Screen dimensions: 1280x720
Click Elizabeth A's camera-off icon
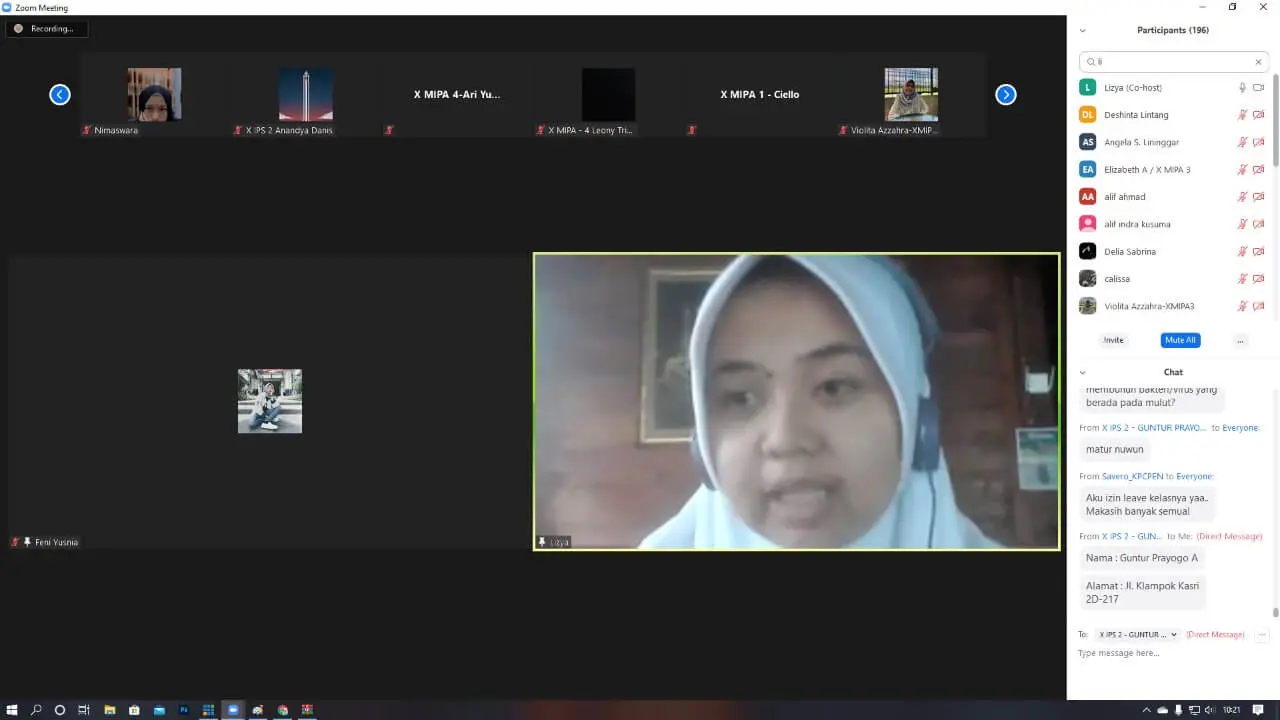pos(1259,170)
